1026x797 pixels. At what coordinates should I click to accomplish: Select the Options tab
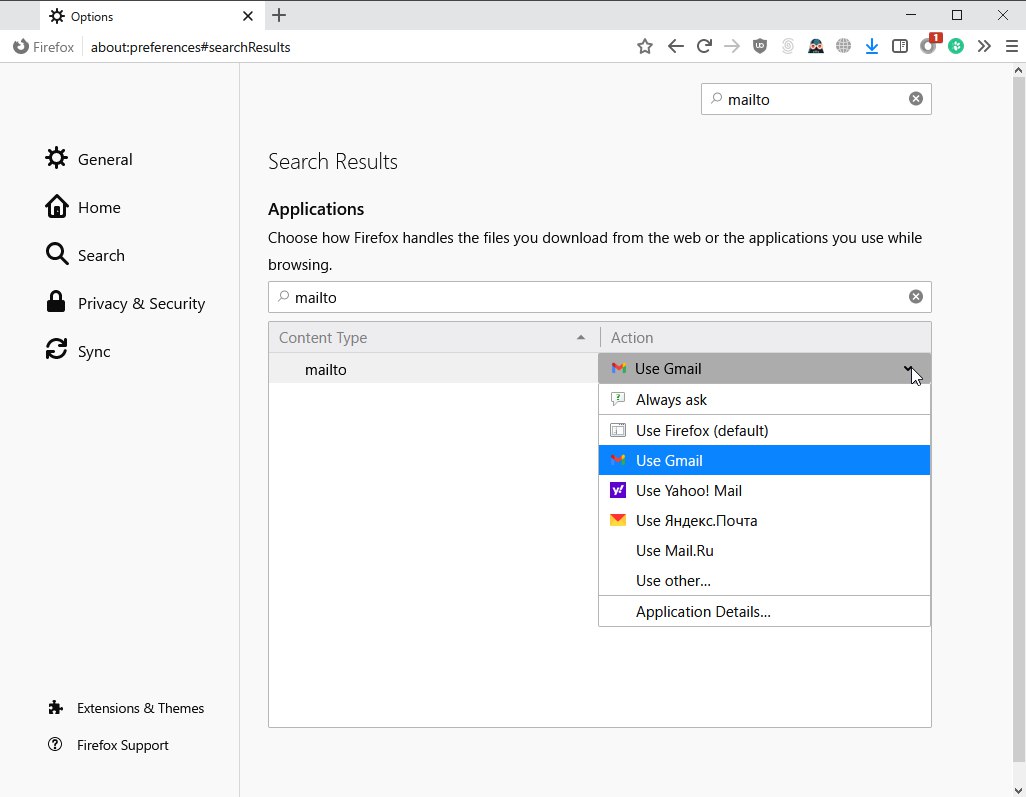tap(152, 16)
